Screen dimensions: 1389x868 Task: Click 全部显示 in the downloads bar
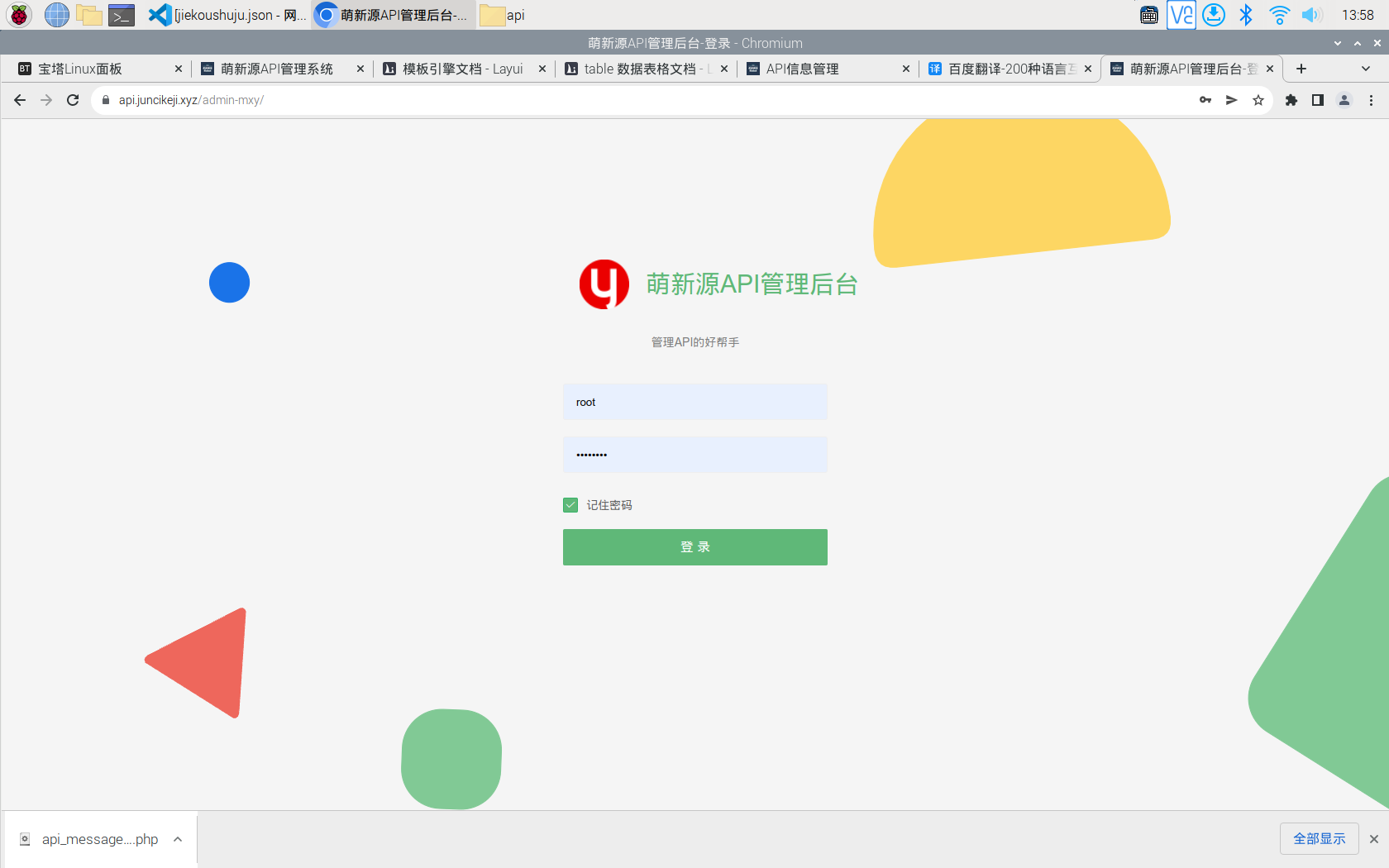coord(1319,838)
